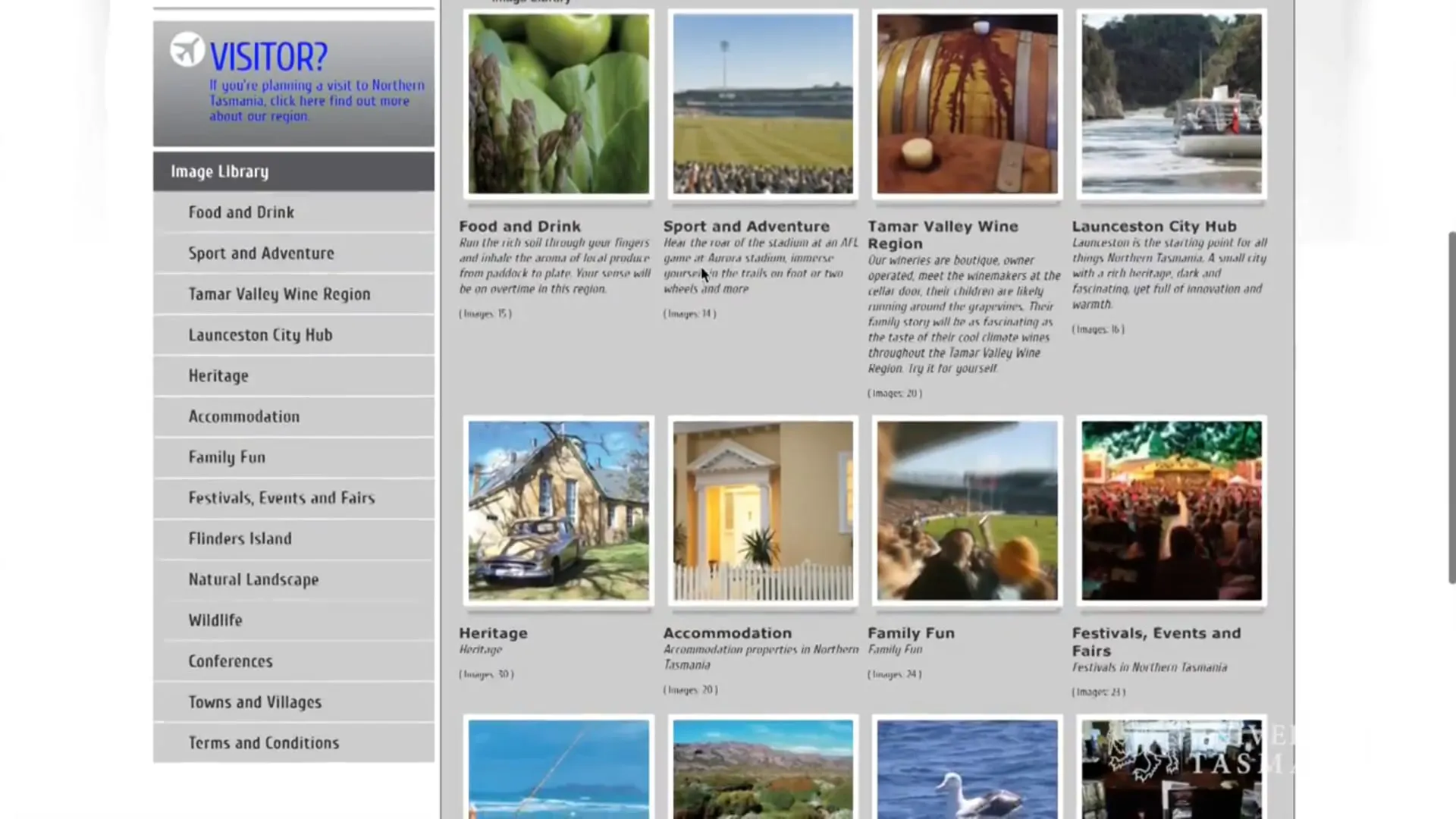1456x819 pixels.
Task: Open Tamar Valley Wine Region sidebar item
Action: 279,294
